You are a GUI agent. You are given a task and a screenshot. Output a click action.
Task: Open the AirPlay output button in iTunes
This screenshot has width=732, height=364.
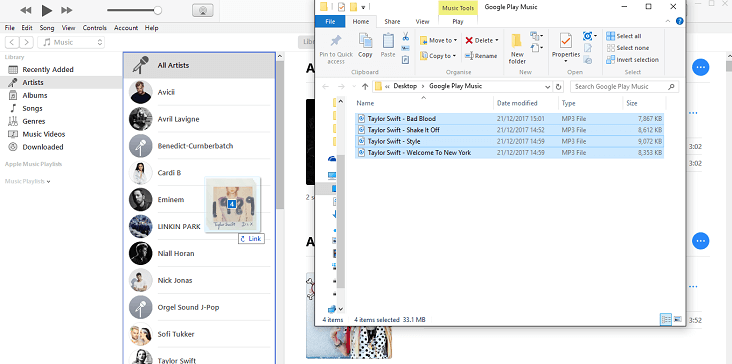point(203,10)
